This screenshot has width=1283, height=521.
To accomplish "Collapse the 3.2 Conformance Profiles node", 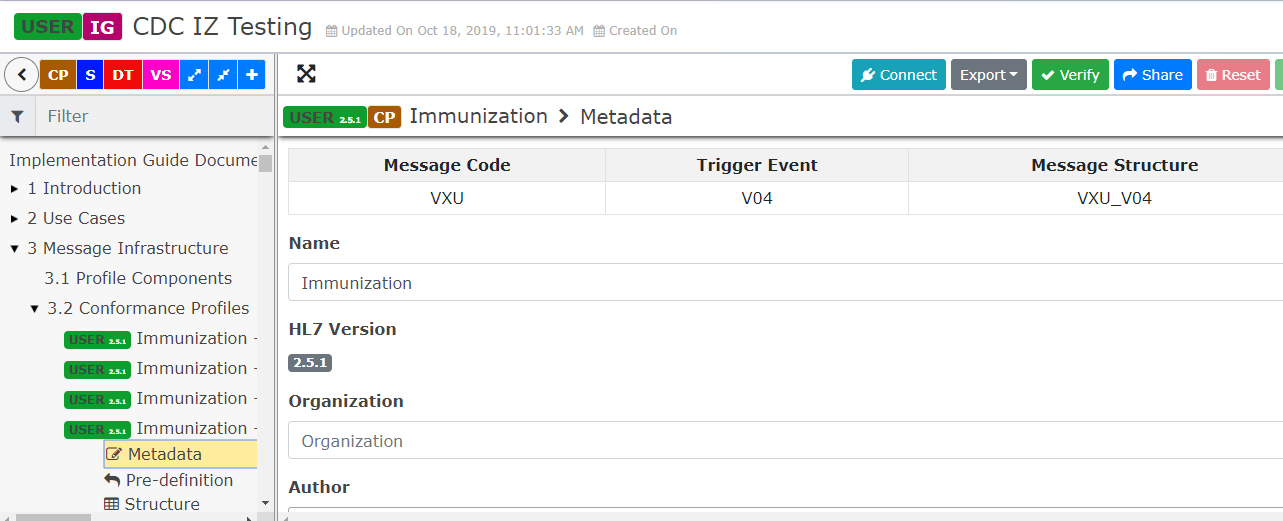I will coord(35,309).
